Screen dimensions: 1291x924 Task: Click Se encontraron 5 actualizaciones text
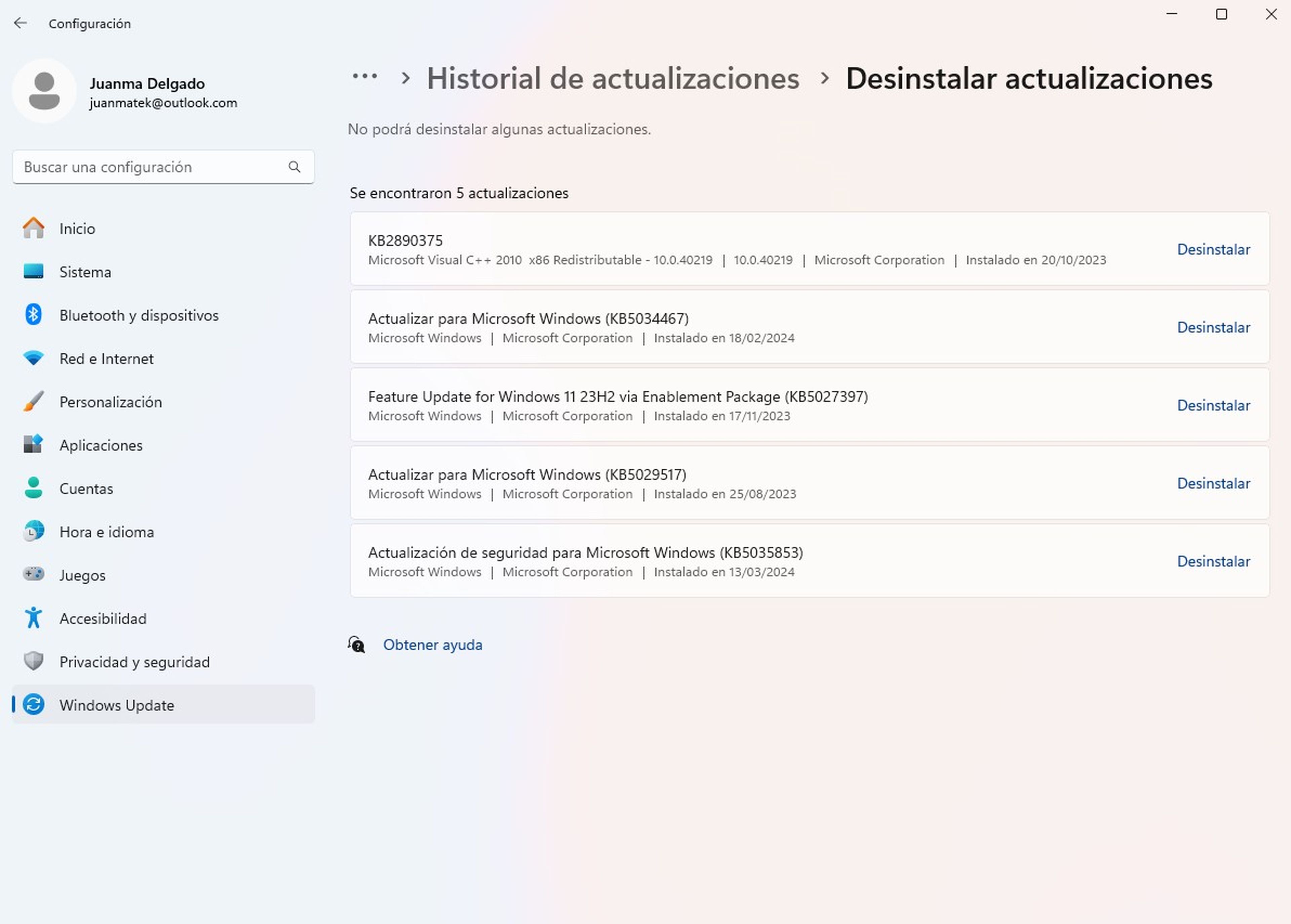tap(459, 193)
